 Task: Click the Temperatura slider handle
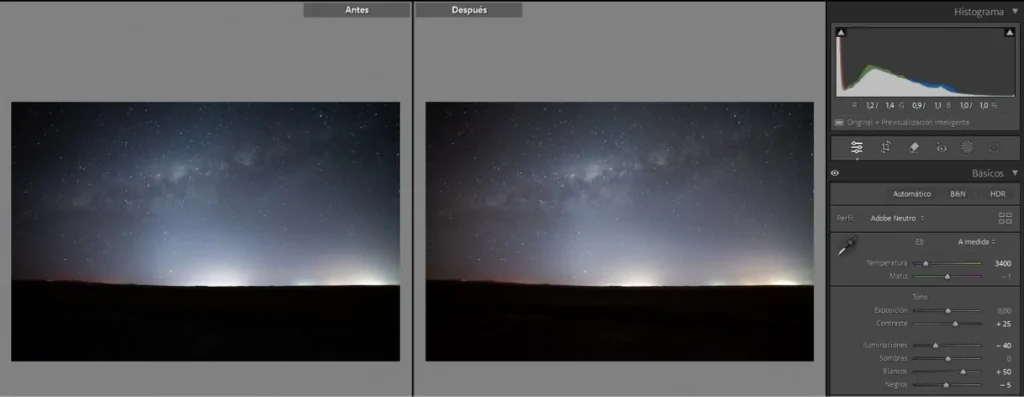925,264
